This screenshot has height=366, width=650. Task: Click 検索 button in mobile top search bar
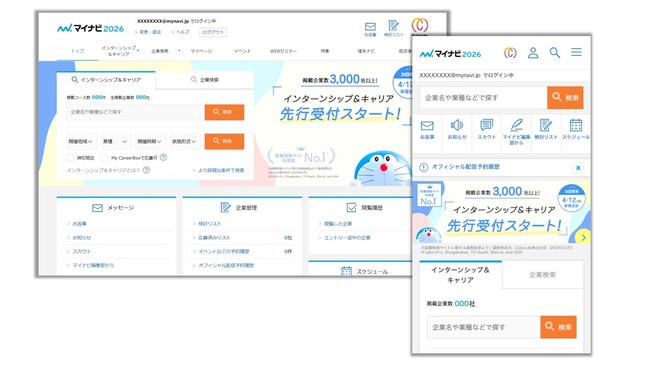pyautogui.click(x=565, y=98)
